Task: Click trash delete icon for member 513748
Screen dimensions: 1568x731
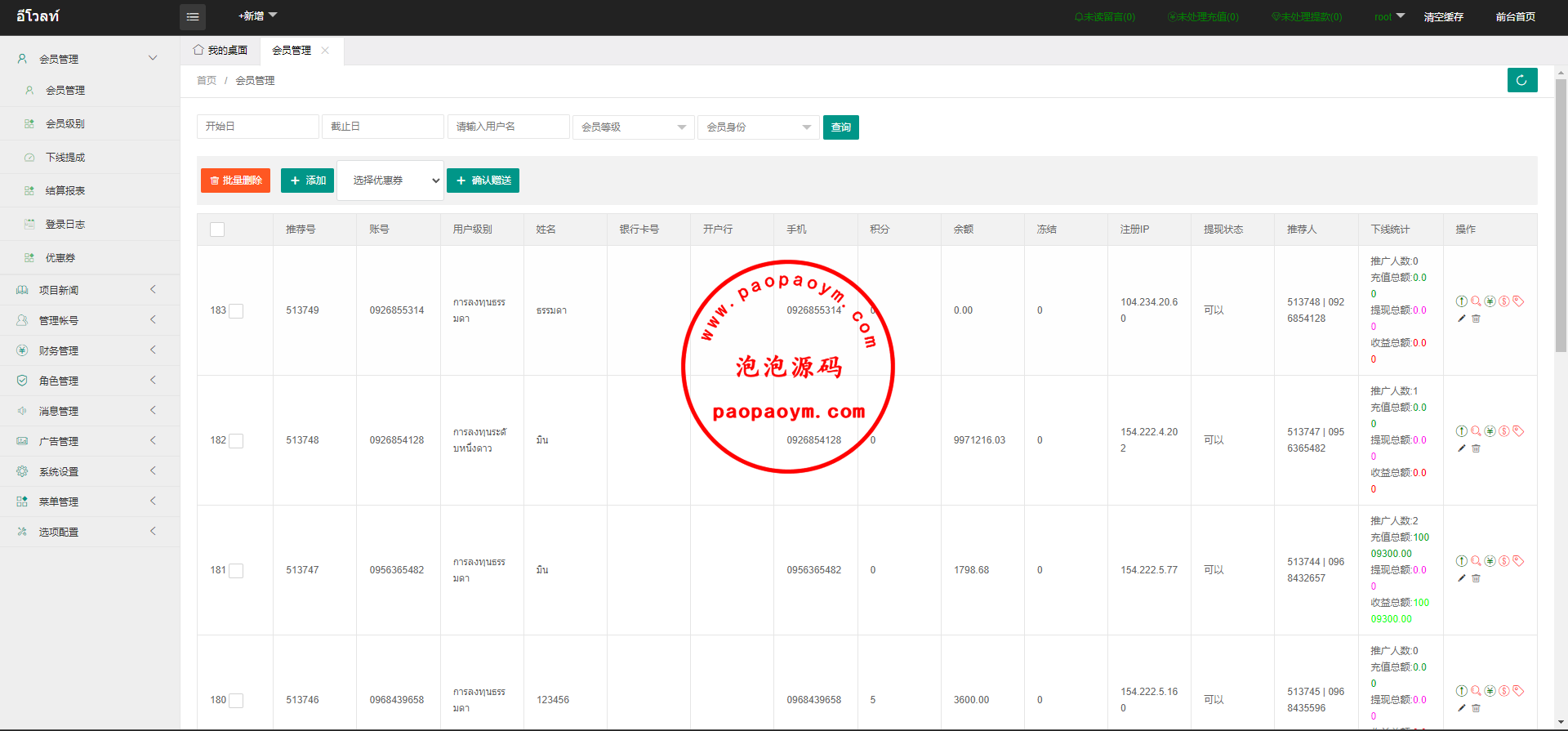Action: tap(1476, 448)
